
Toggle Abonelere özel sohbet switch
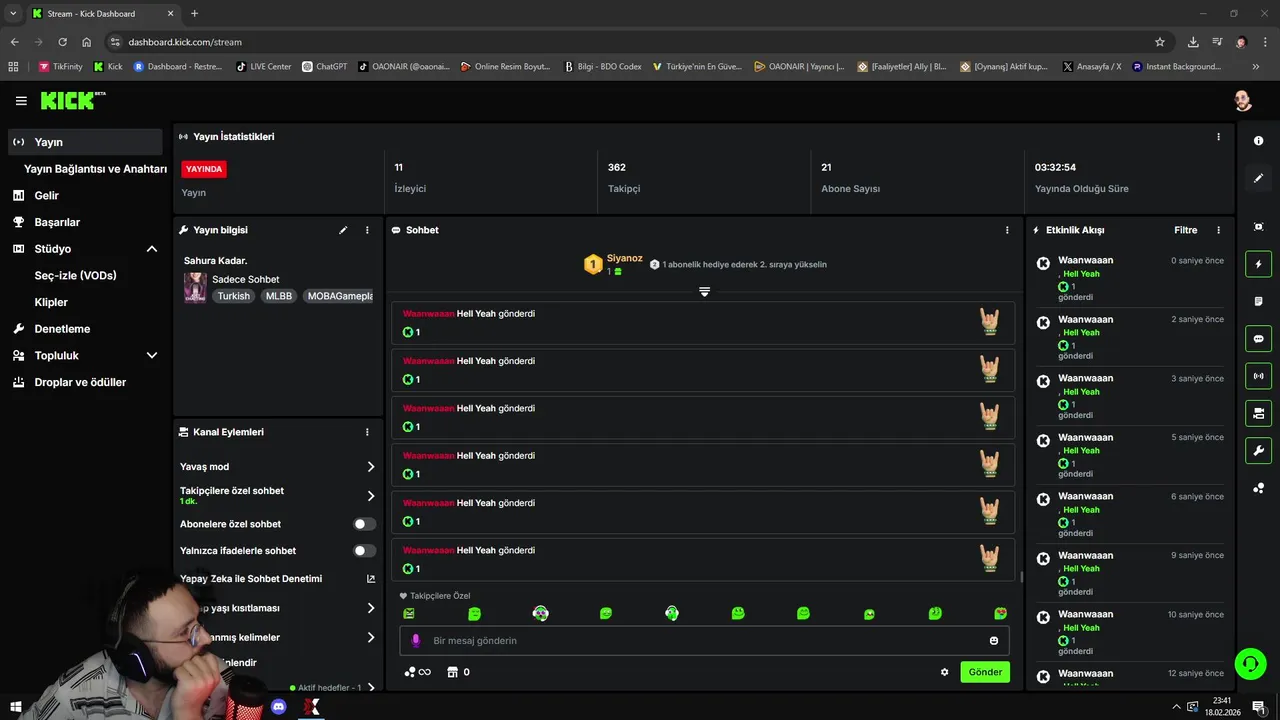pos(365,524)
